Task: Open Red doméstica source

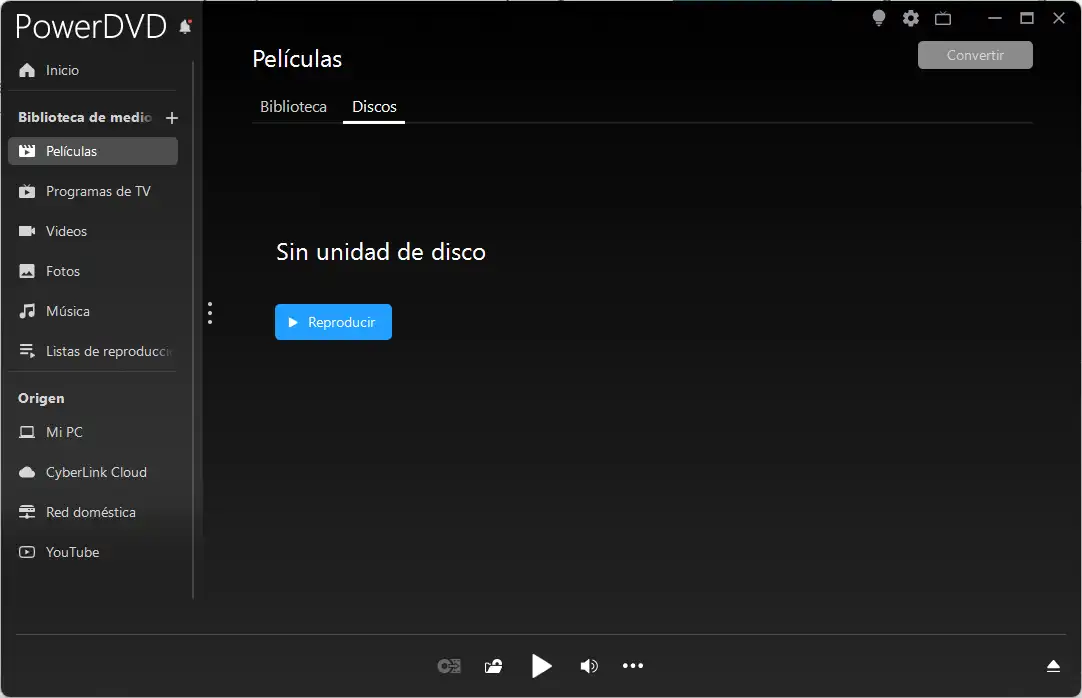Action: (92, 512)
